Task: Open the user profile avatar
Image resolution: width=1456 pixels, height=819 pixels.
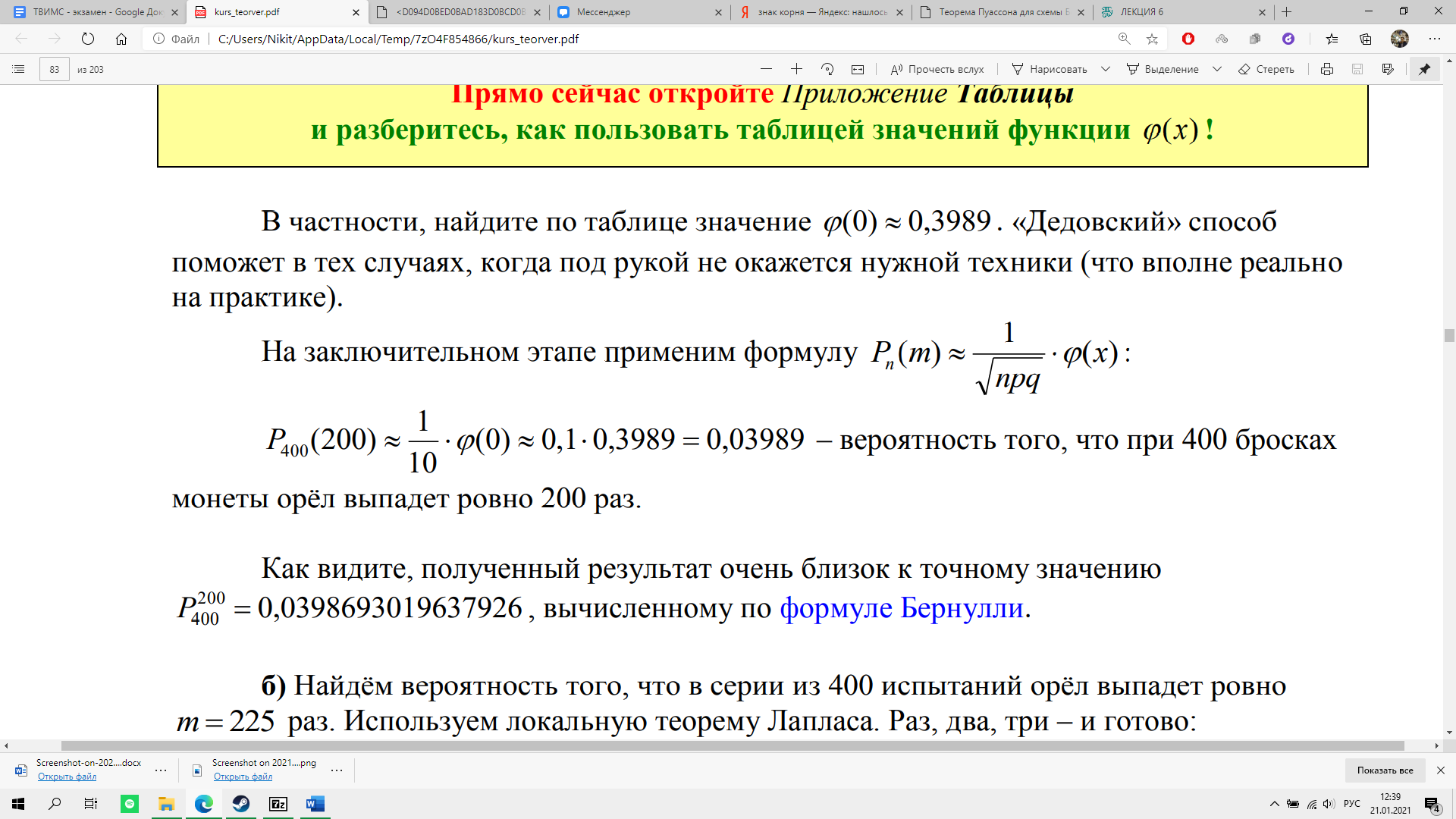Action: pos(1400,39)
